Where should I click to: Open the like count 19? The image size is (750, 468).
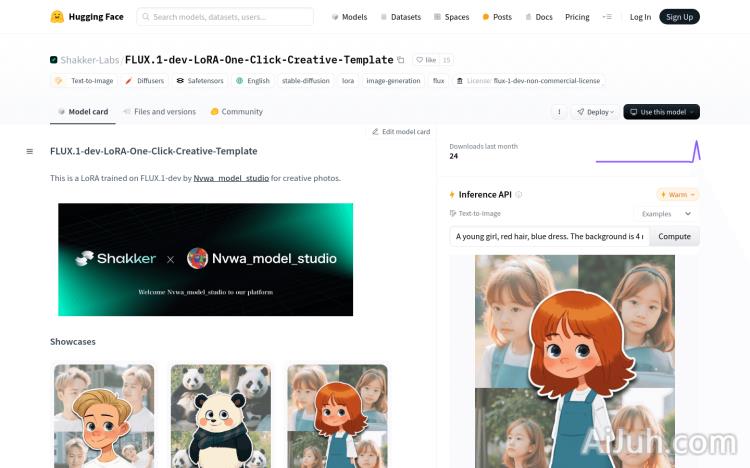446,60
